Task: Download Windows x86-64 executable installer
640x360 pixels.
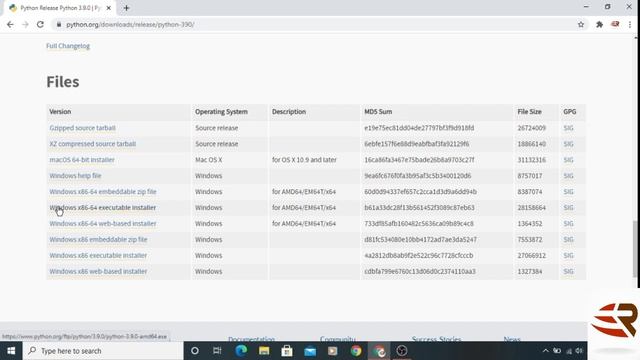Action: [x=103, y=207]
